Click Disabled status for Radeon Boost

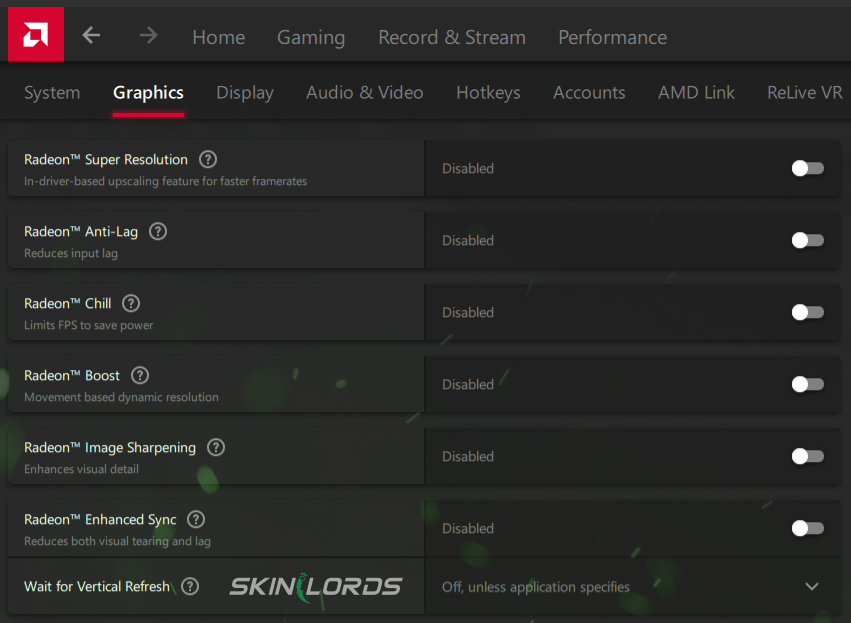[x=468, y=384]
